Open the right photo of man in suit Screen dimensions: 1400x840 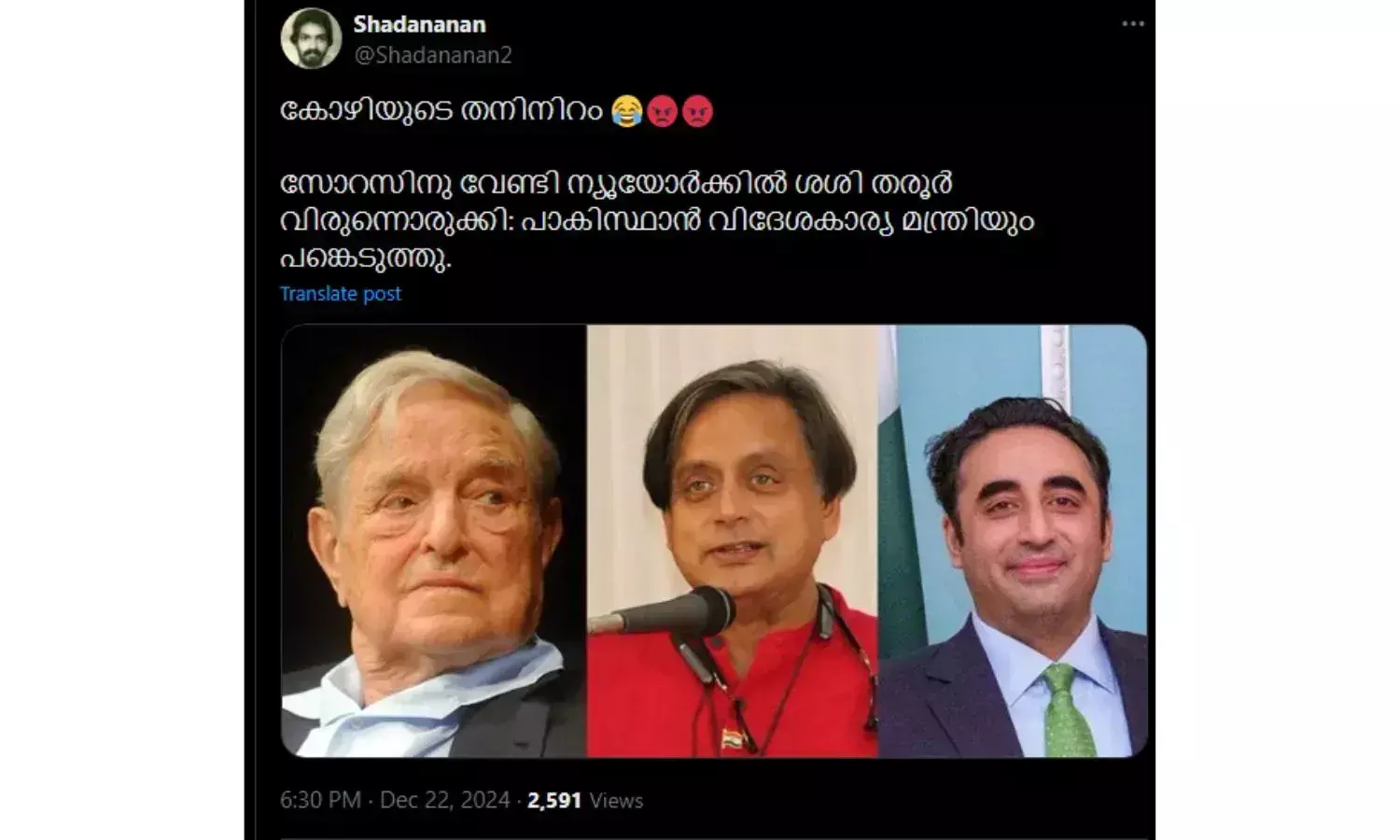[1013, 540]
